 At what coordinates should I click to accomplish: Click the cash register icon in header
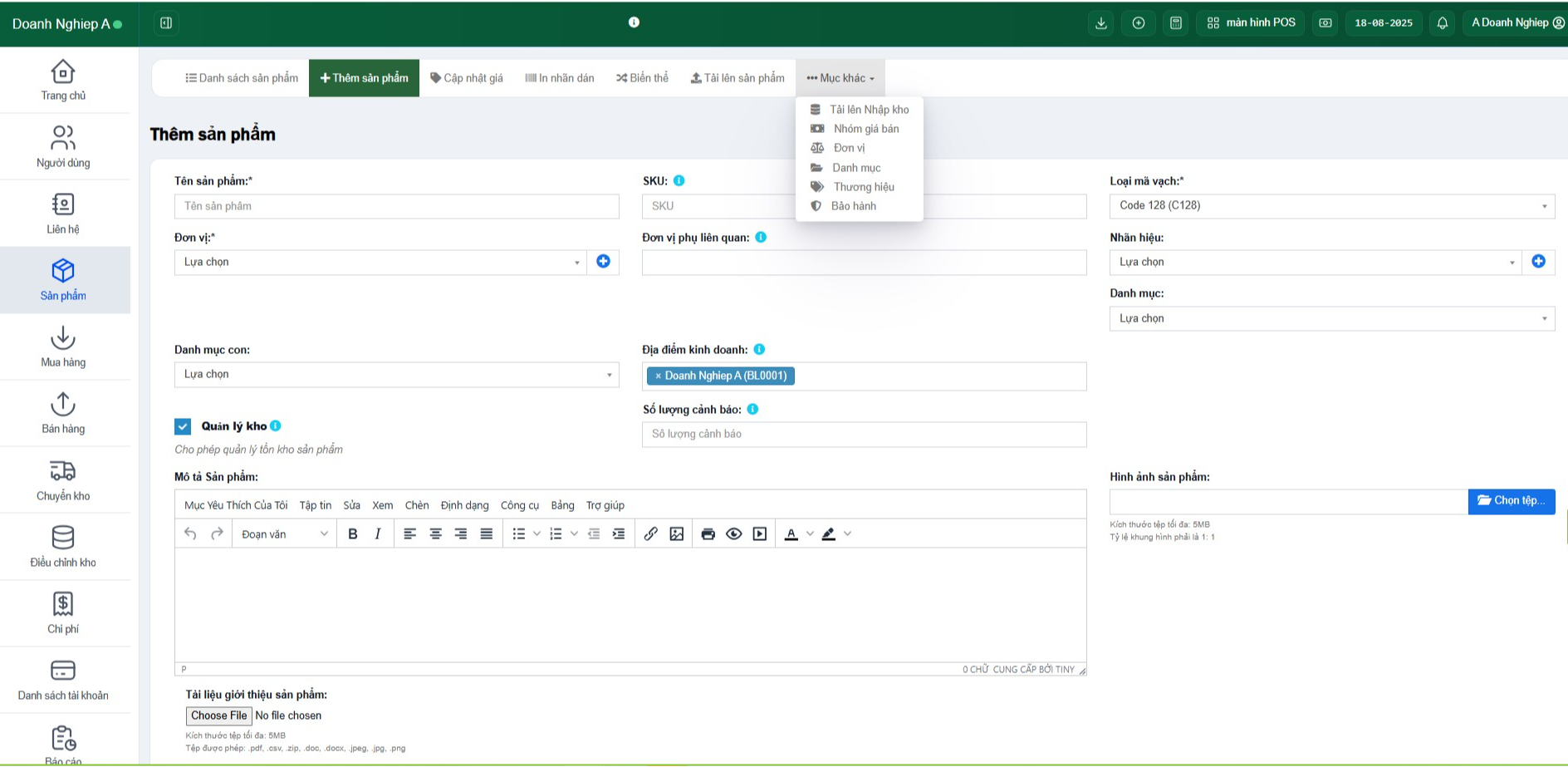(1325, 23)
